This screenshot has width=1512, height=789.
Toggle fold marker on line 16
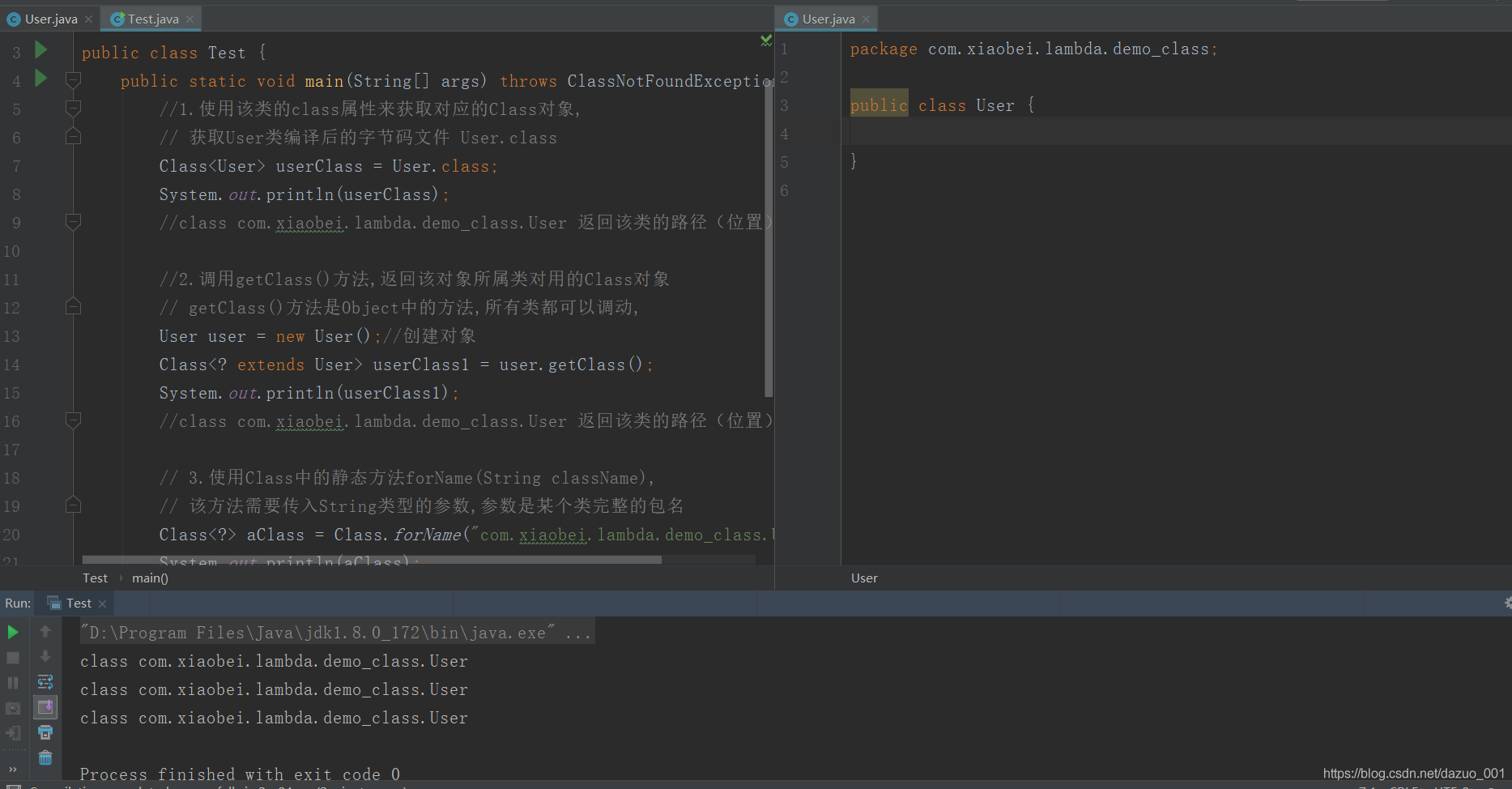coord(73,420)
